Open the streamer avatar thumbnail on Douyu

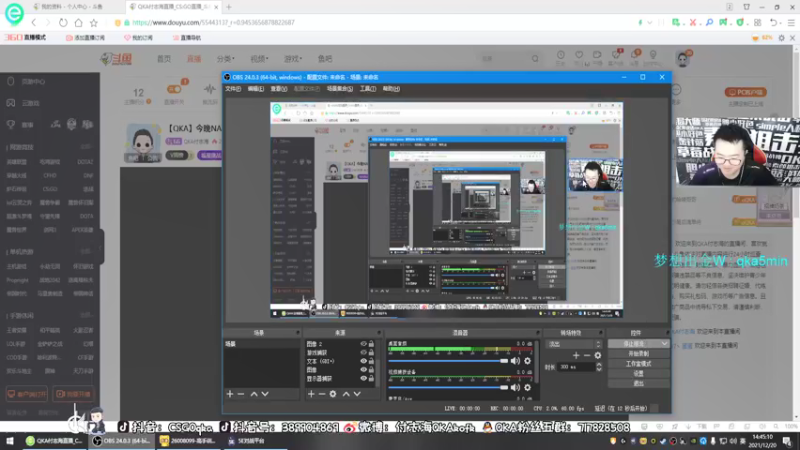coord(142,143)
